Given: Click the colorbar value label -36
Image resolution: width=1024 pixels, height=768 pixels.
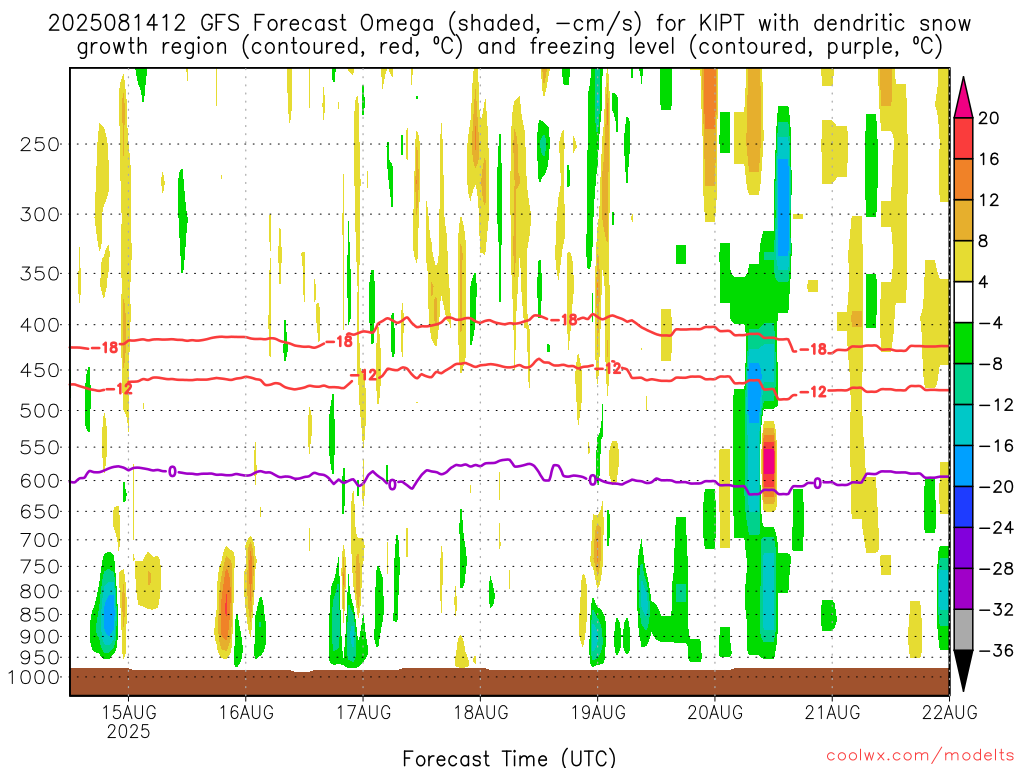Looking at the screenshot, I should coord(996,650).
